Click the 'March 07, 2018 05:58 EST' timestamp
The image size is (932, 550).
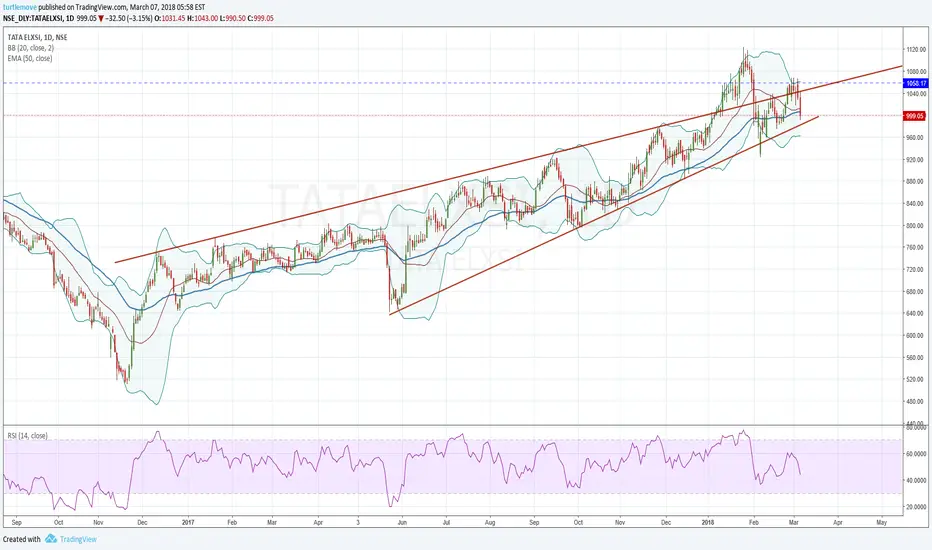(x=167, y=7)
